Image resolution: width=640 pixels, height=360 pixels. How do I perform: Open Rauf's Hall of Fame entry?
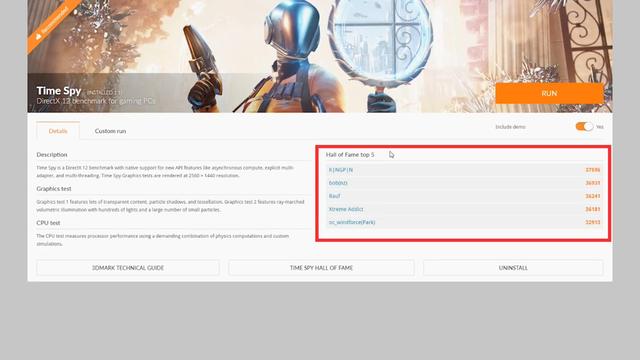coord(334,196)
